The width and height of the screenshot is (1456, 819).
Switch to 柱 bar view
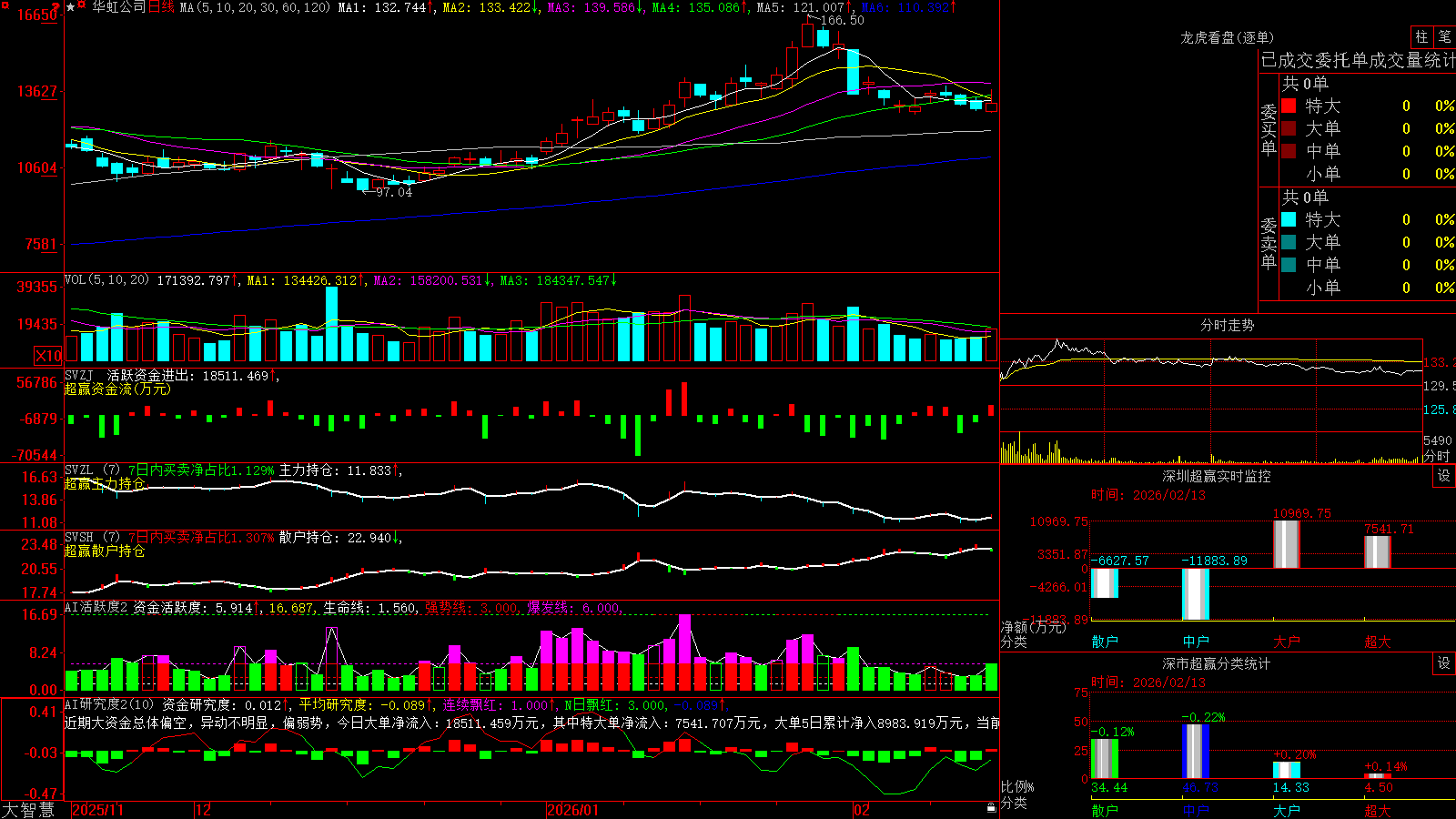click(1421, 36)
